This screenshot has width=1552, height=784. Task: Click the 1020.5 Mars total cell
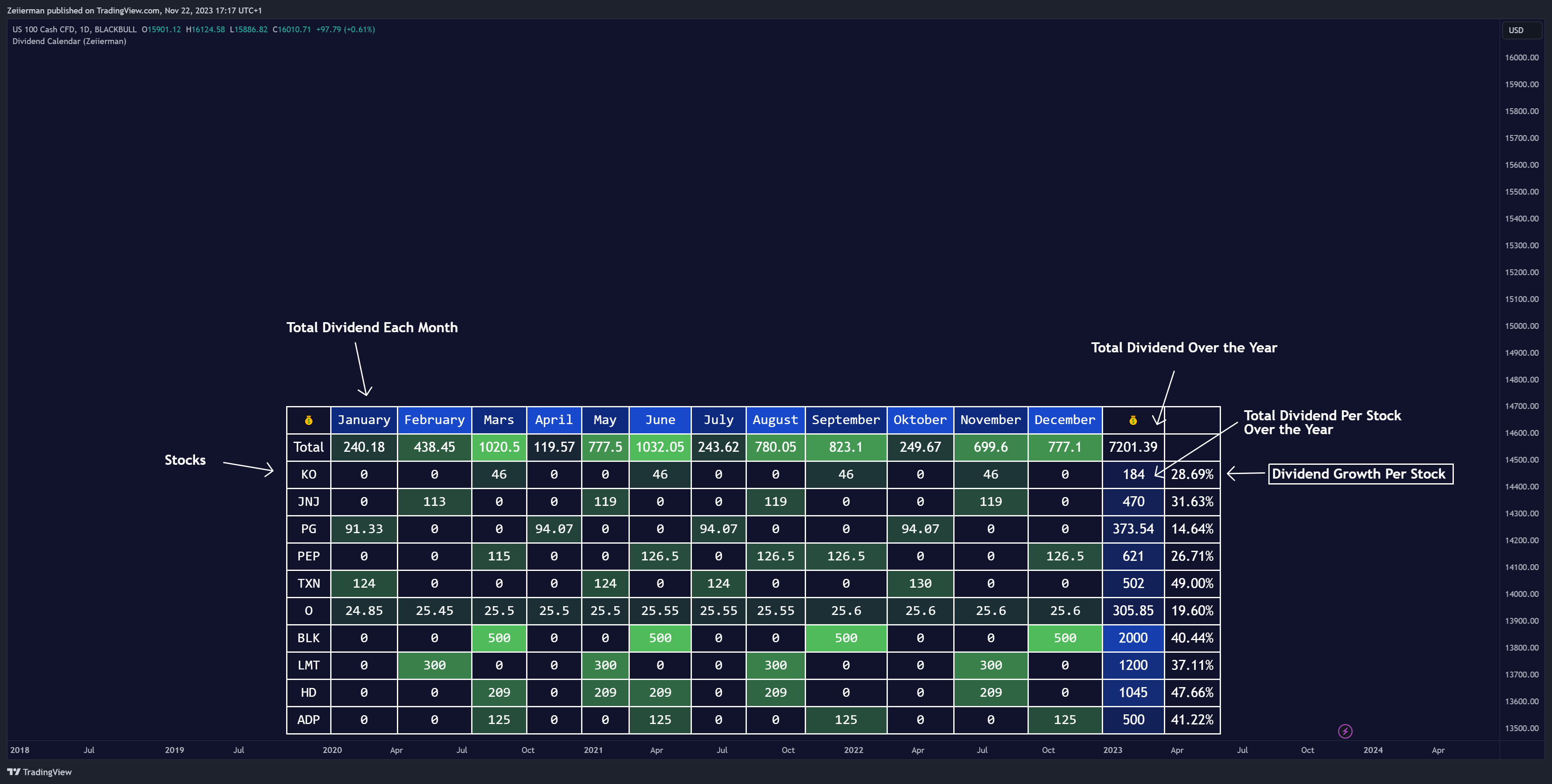click(x=499, y=447)
